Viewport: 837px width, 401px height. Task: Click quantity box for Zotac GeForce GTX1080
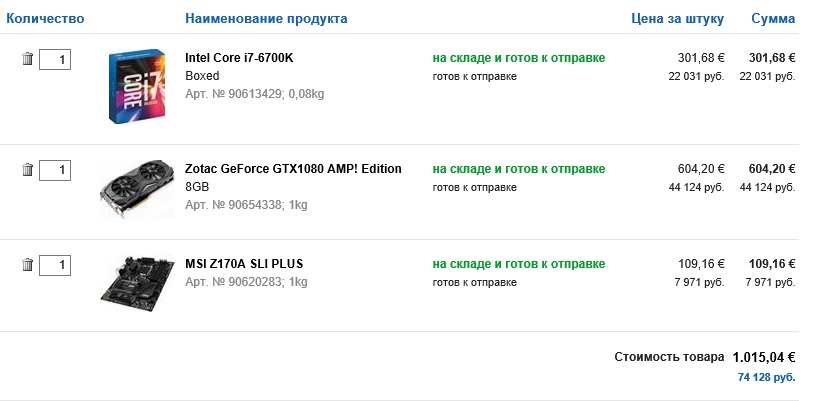coord(55,170)
